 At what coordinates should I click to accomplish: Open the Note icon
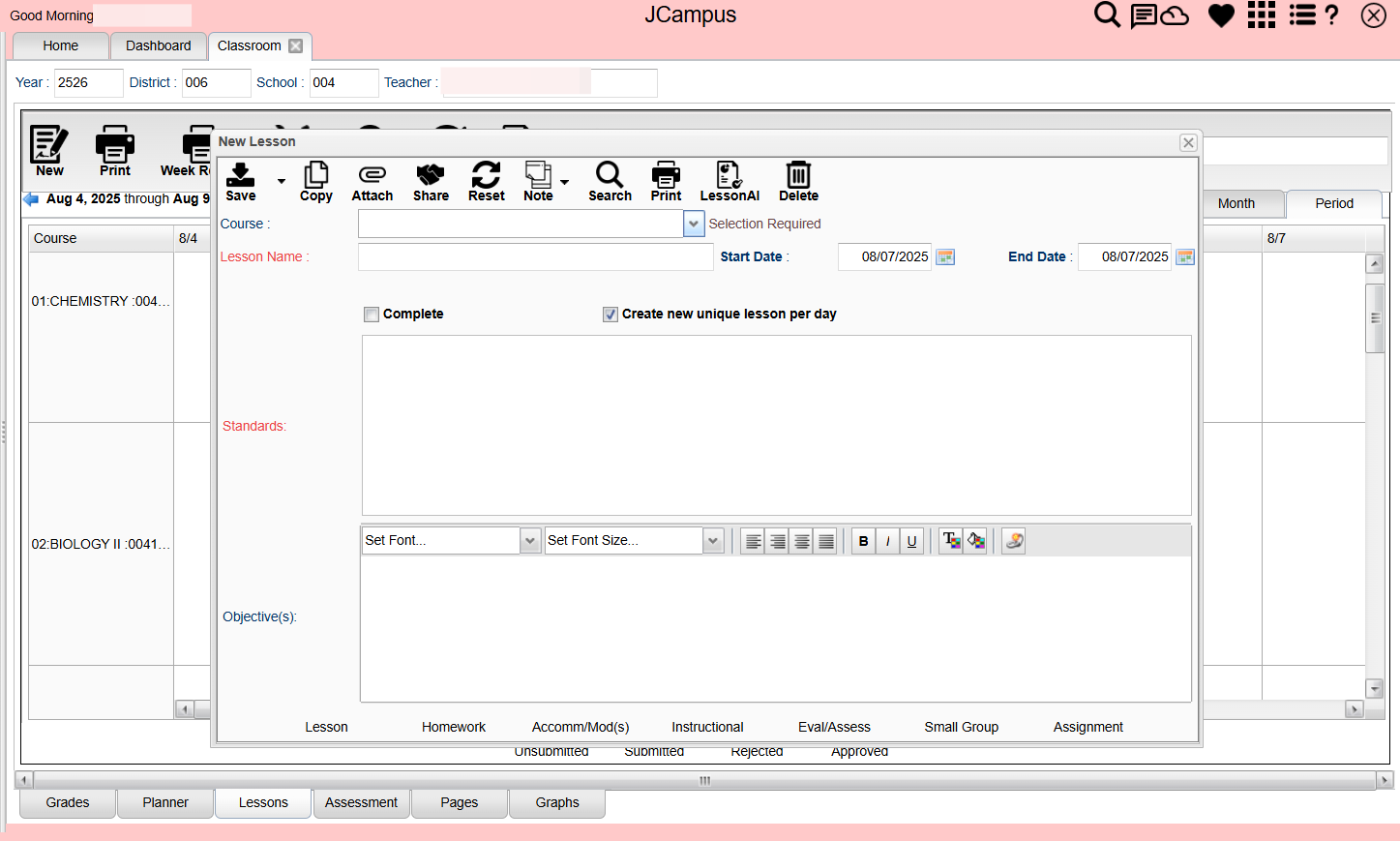(x=538, y=181)
